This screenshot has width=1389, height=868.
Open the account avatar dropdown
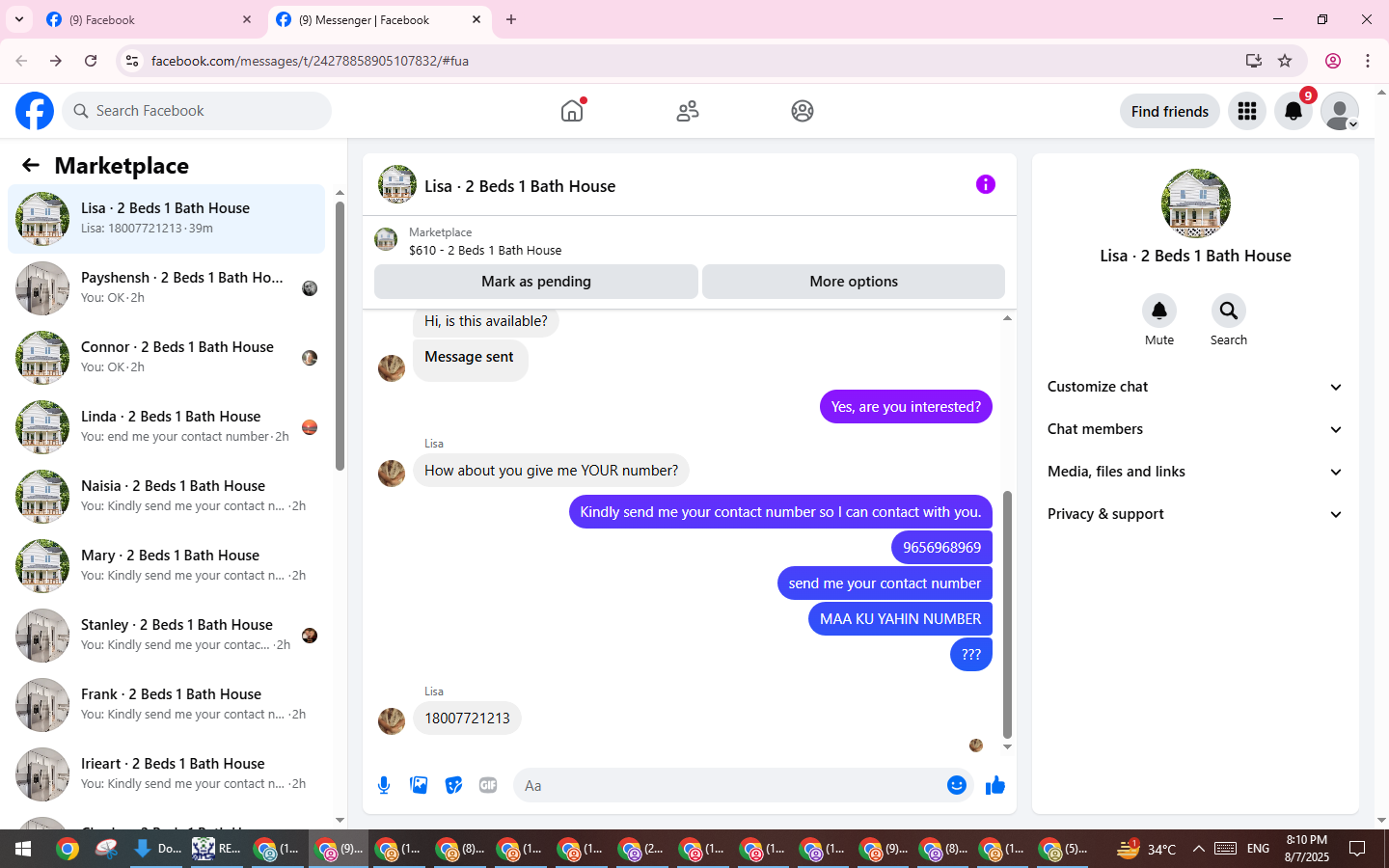pyautogui.click(x=1340, y=111)
